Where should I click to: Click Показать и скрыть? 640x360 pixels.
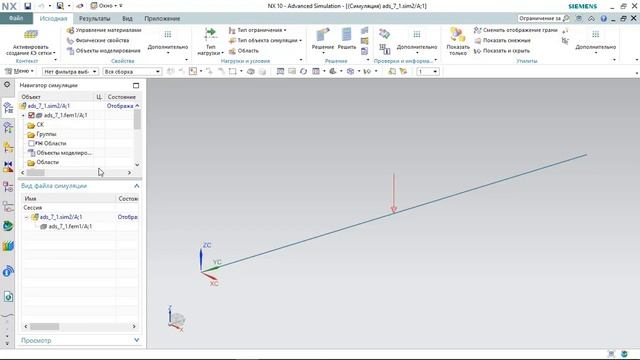[502, 51]
